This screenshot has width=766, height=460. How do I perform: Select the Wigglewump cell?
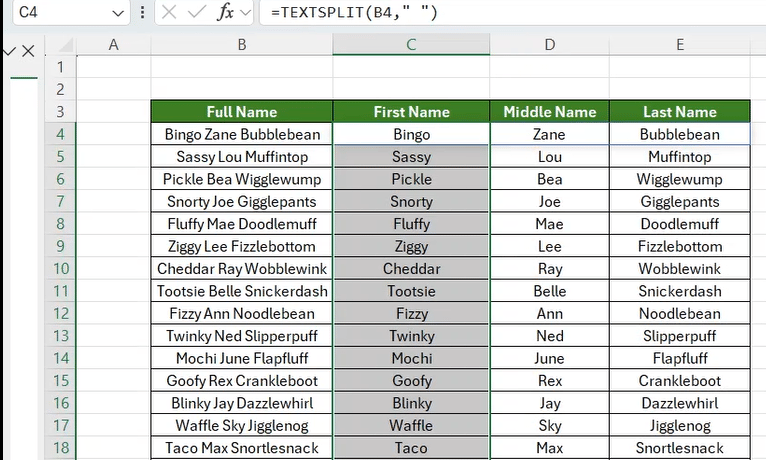[x=680, y=179]
